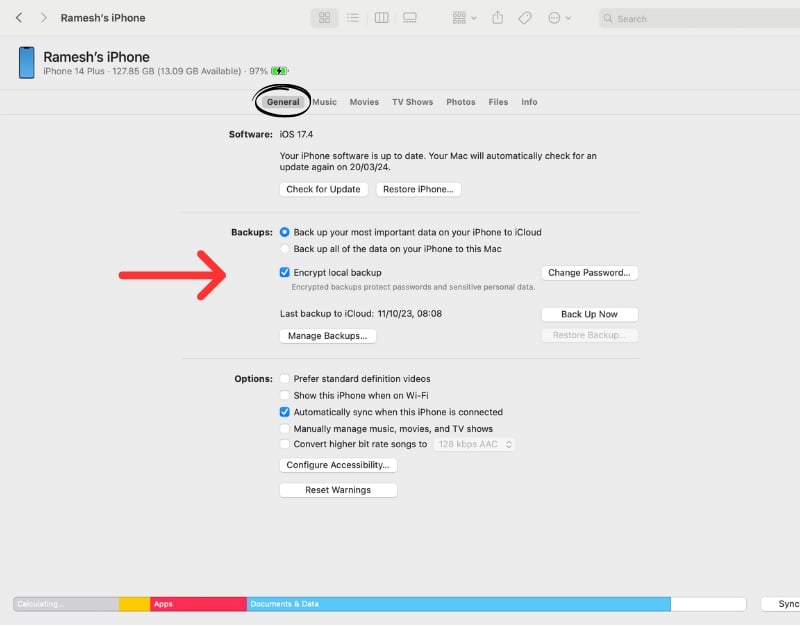
Task: Click the Restore Backup button
Action: click(x=589, y=335)
